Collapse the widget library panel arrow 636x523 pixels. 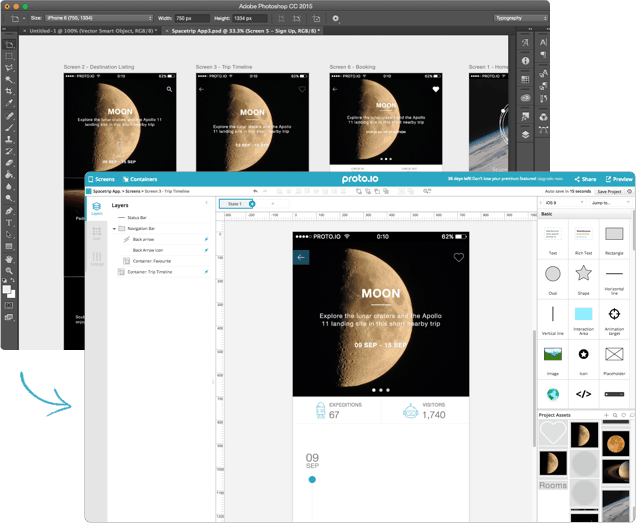(x=541, y=202)
